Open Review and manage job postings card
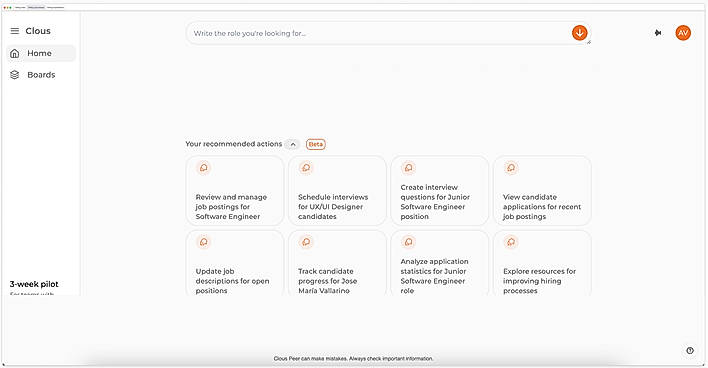The width and height of the screenshot is (708, 368). [235, 191]
